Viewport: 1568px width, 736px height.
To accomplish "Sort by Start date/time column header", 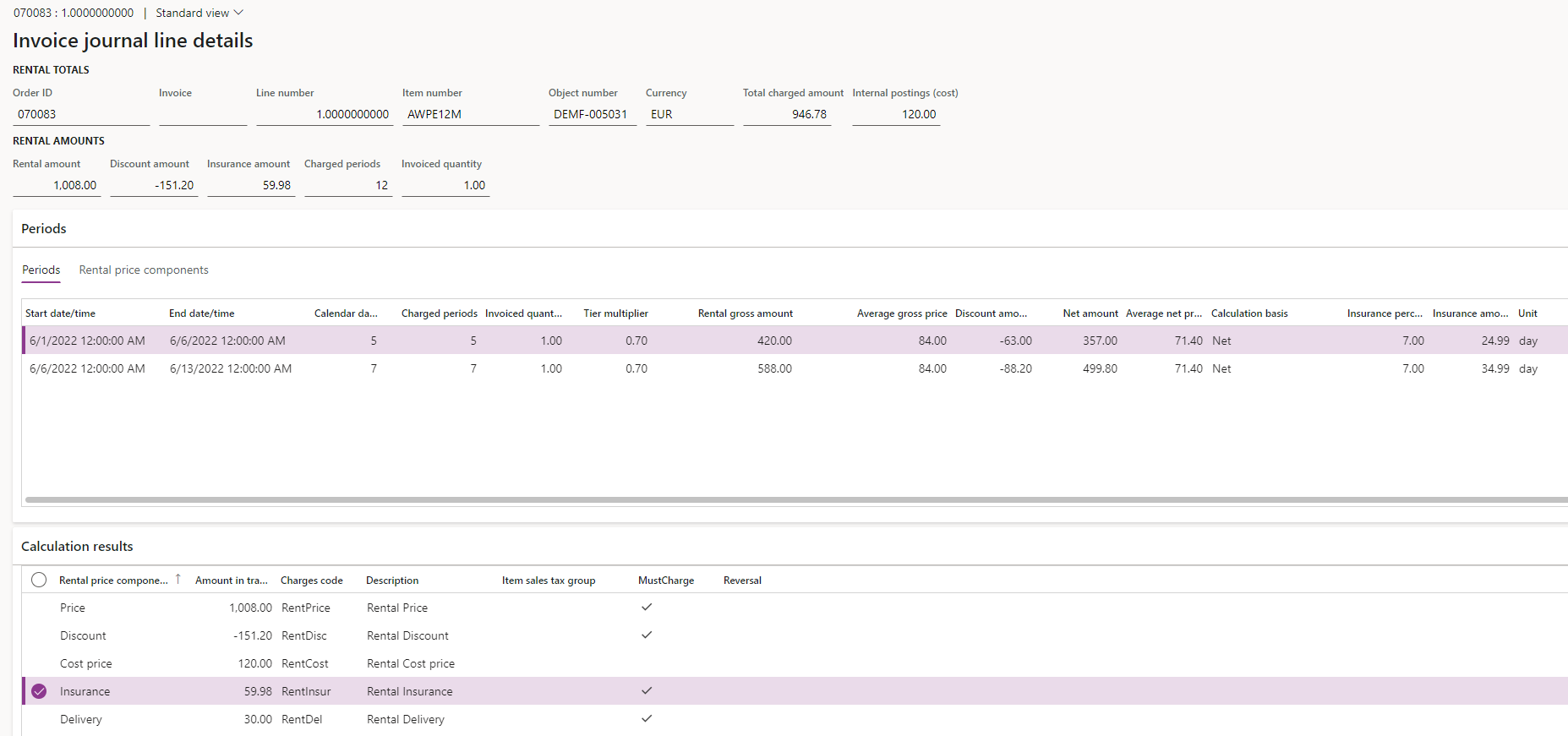I will (60, 313).
